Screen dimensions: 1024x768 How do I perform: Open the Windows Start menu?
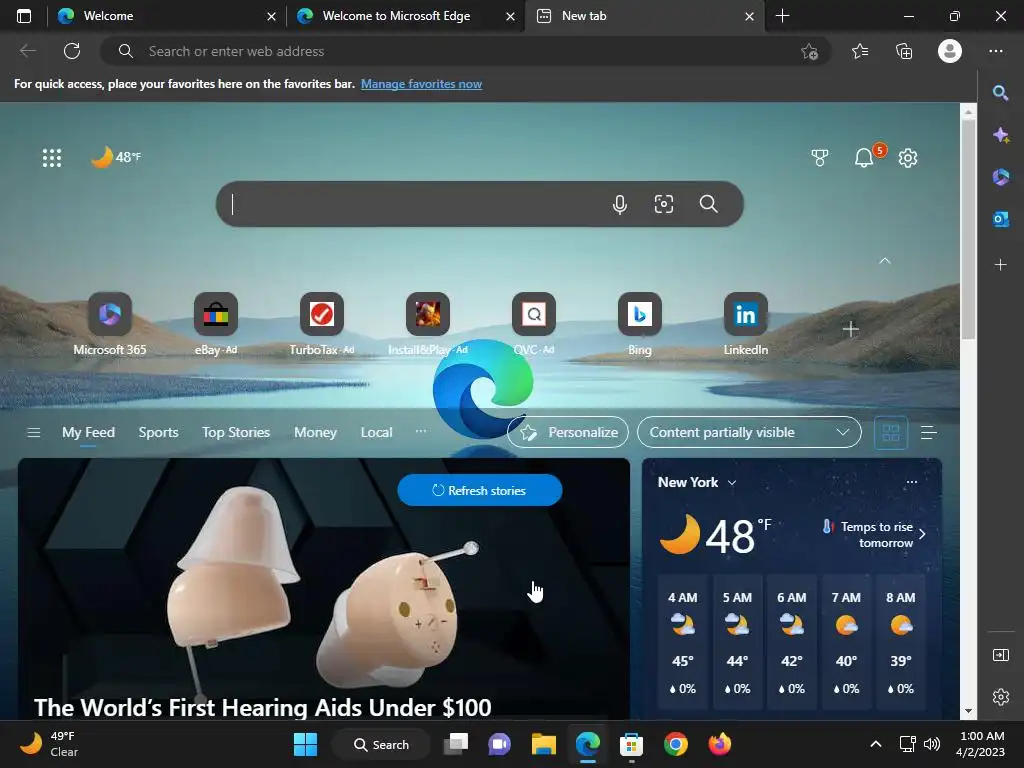coord(305,744)
